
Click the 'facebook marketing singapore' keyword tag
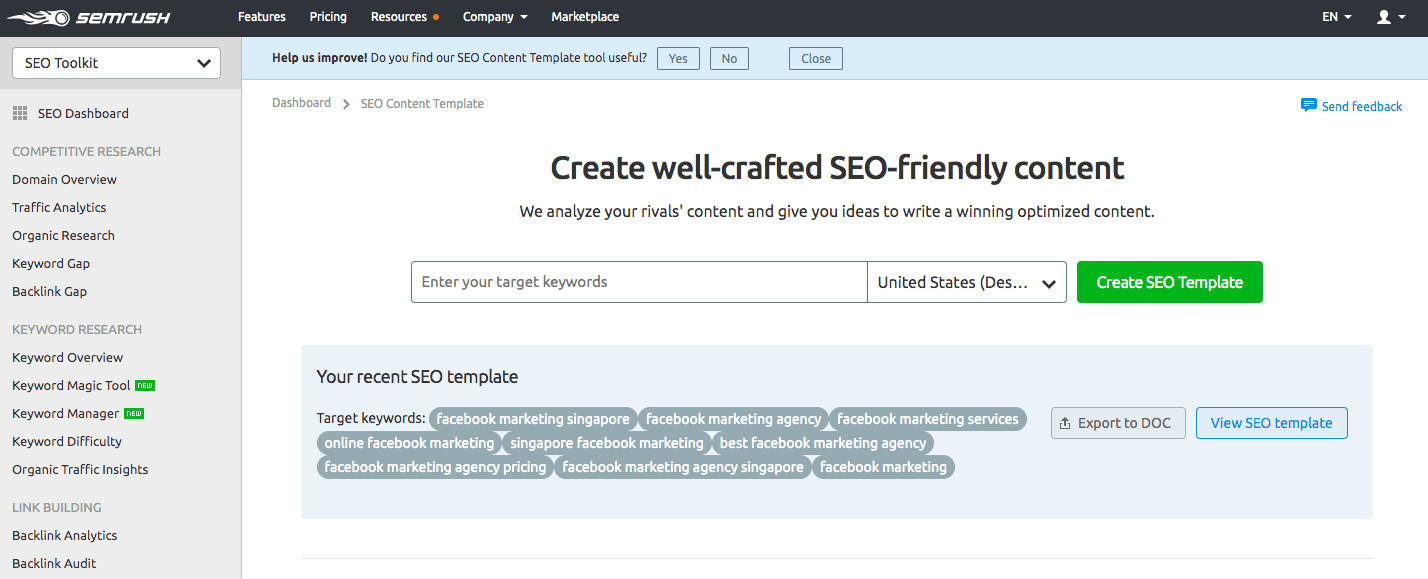coord(533,419)
